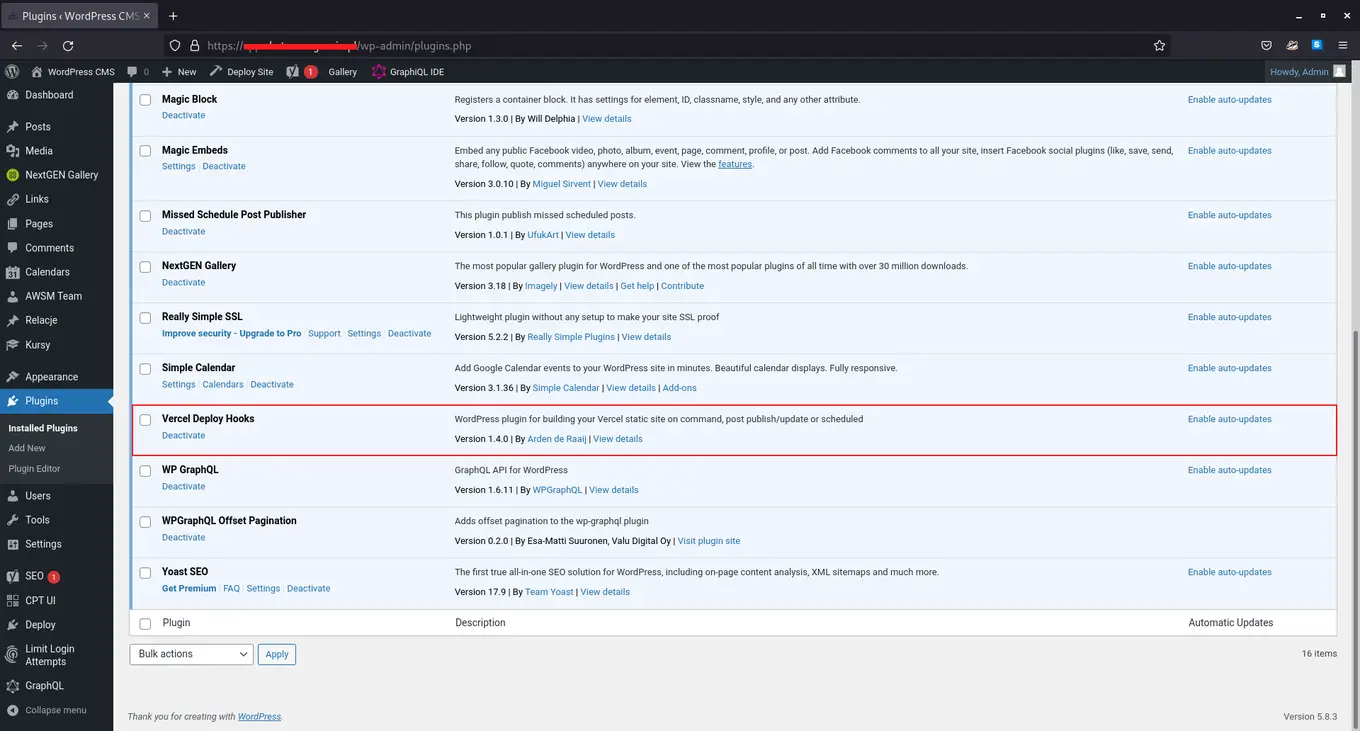Open the New menu in the admin bar

click(178, 71)
